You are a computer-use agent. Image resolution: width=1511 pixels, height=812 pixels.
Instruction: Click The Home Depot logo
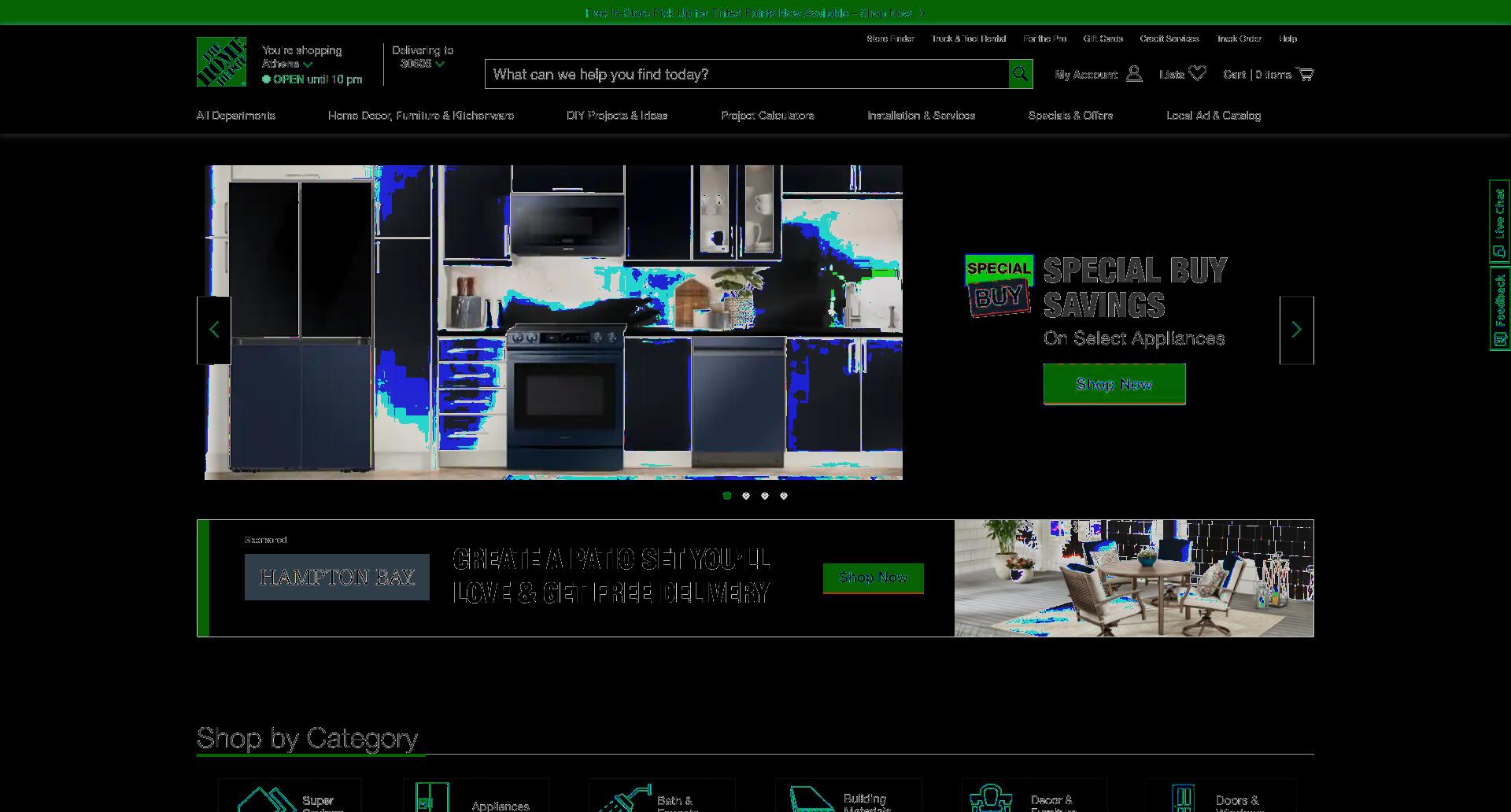click(x=221, y=61)
